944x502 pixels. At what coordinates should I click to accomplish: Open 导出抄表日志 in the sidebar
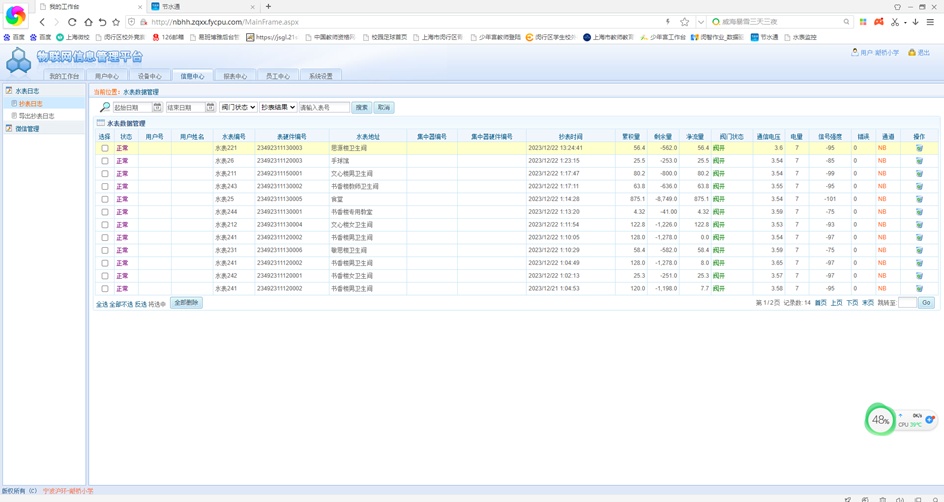click(36, 116)
